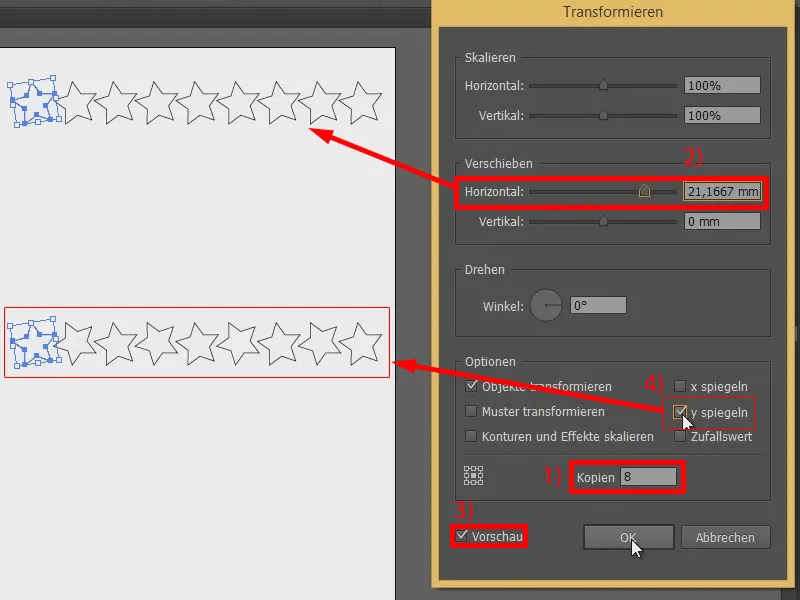800x600 pixels.
Task: Click the reference point grid icon
Action: [x=473, y=476]
